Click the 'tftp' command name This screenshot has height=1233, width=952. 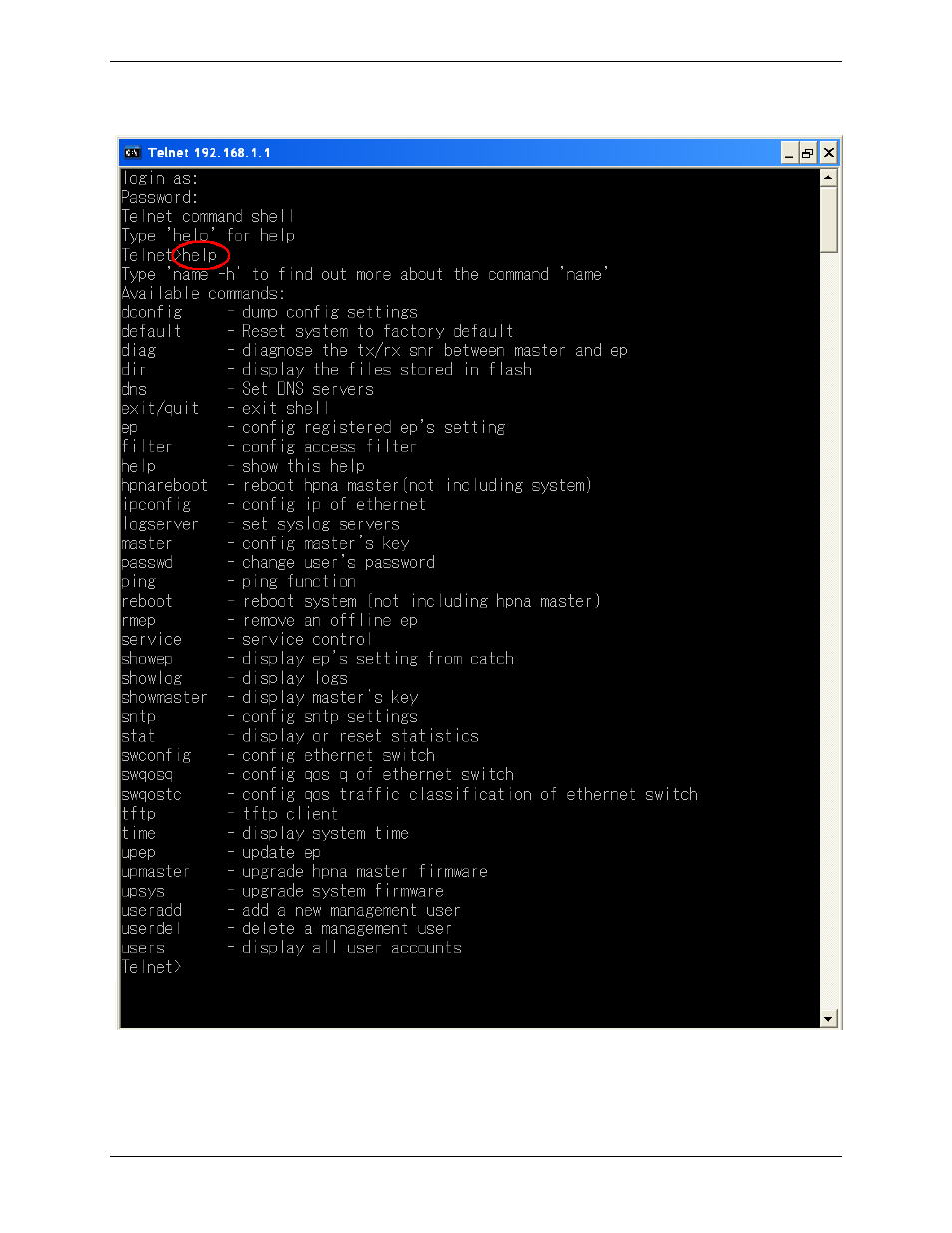[x=139, y=815]
